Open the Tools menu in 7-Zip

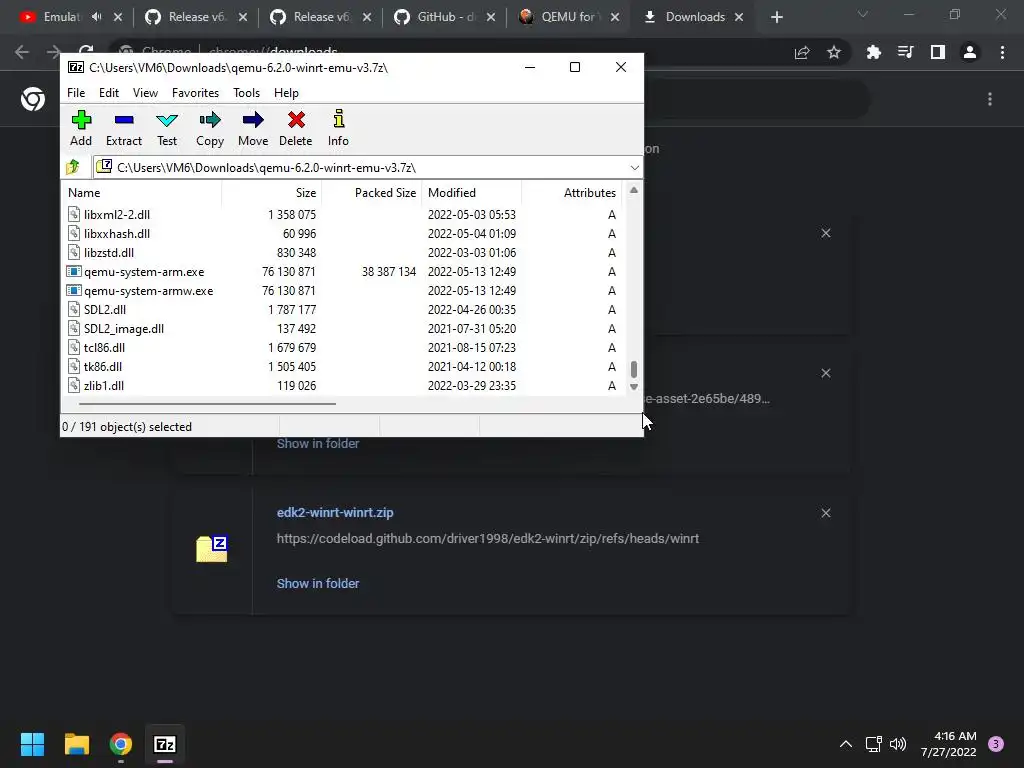coord(246,93)
